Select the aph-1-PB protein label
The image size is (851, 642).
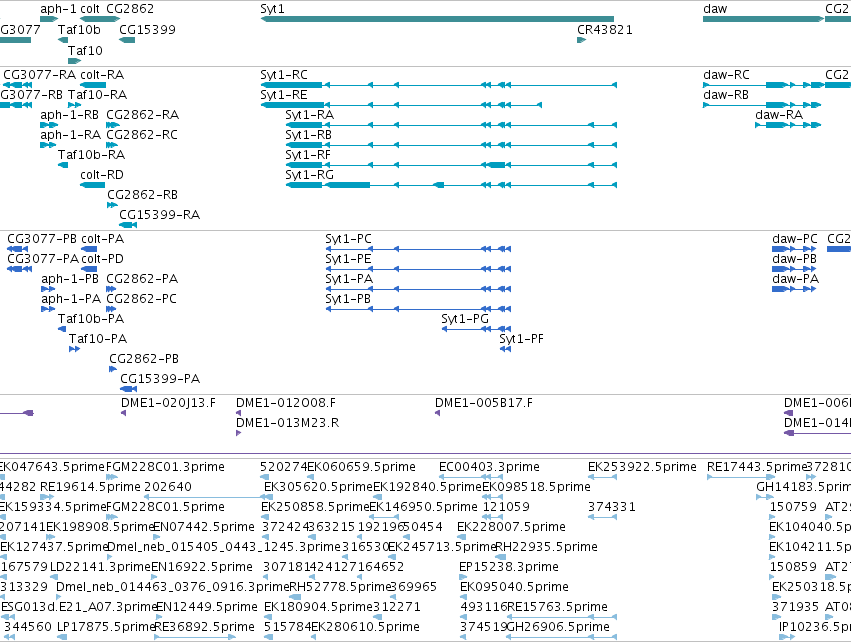[70, 279]
